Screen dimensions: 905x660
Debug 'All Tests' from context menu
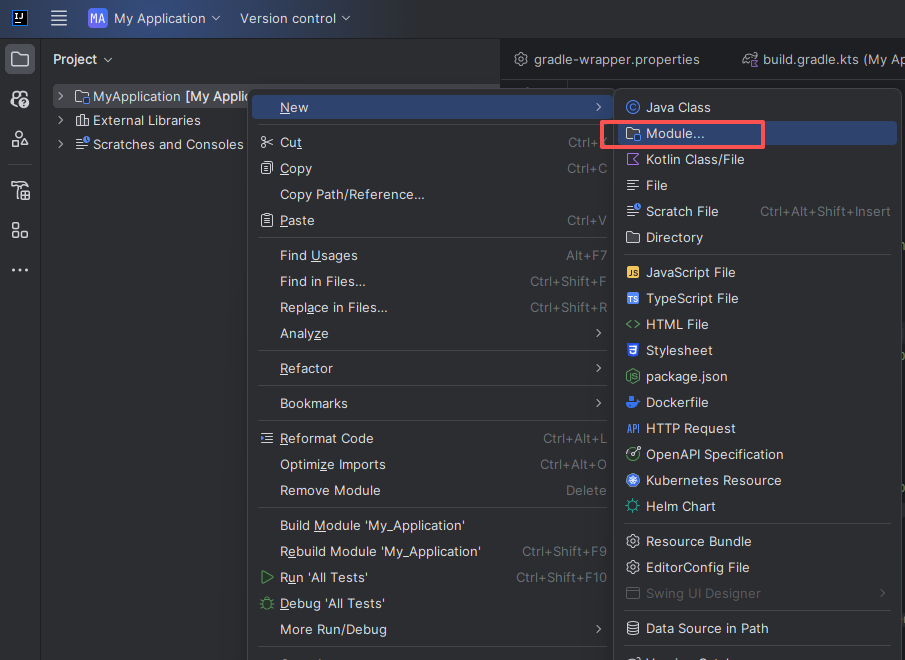coord(432,603)
